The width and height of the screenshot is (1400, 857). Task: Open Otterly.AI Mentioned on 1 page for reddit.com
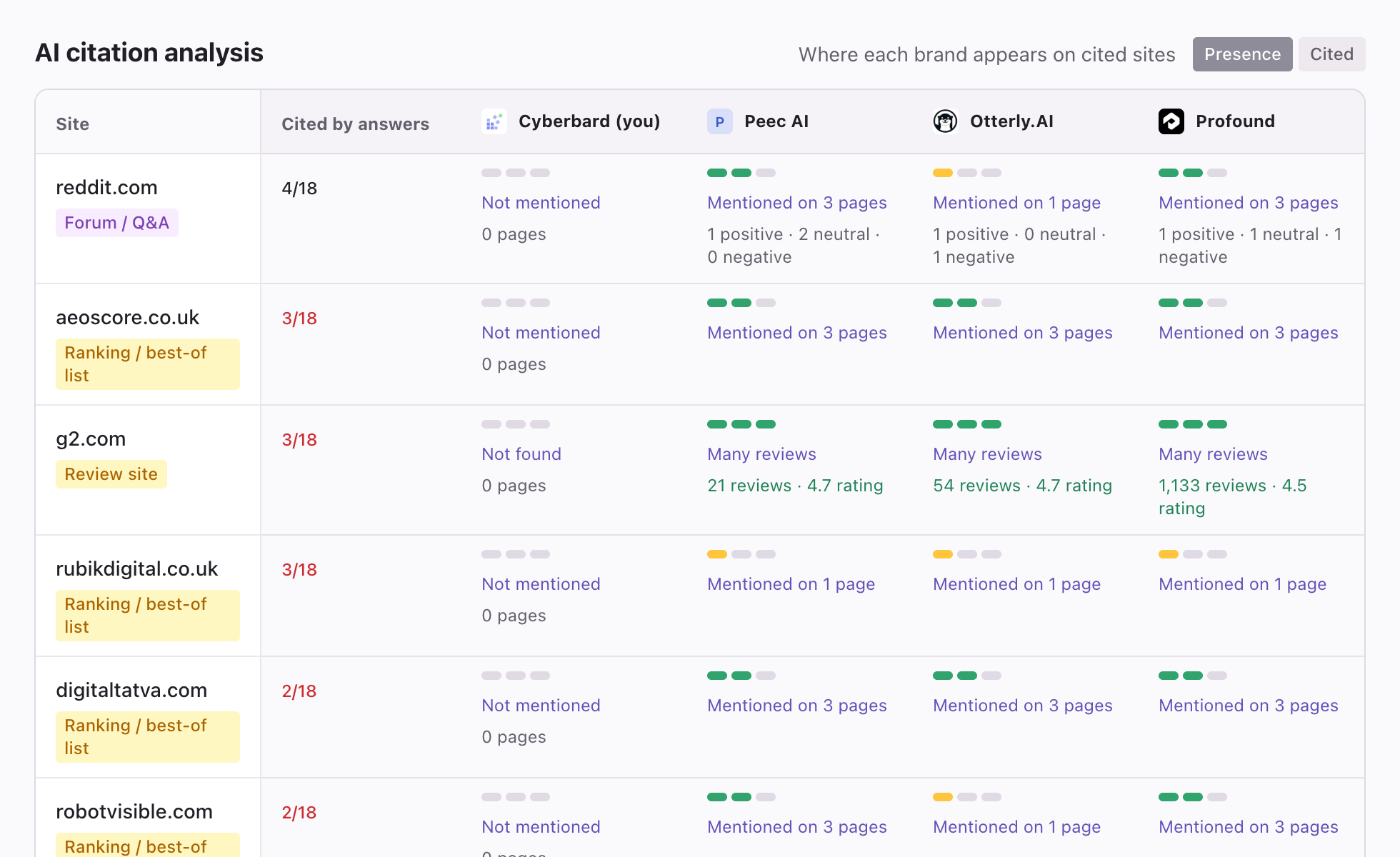click(x=1017, y=203)
